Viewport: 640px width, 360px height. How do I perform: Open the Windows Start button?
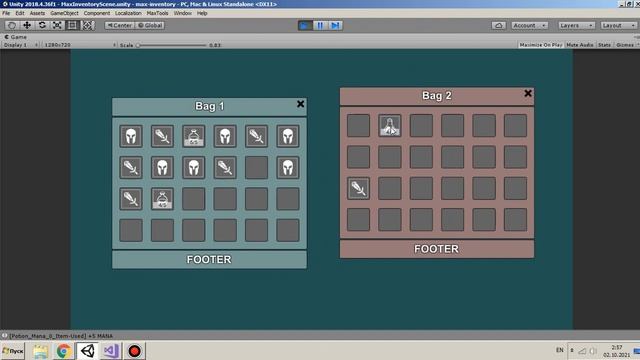coord(13,351)
